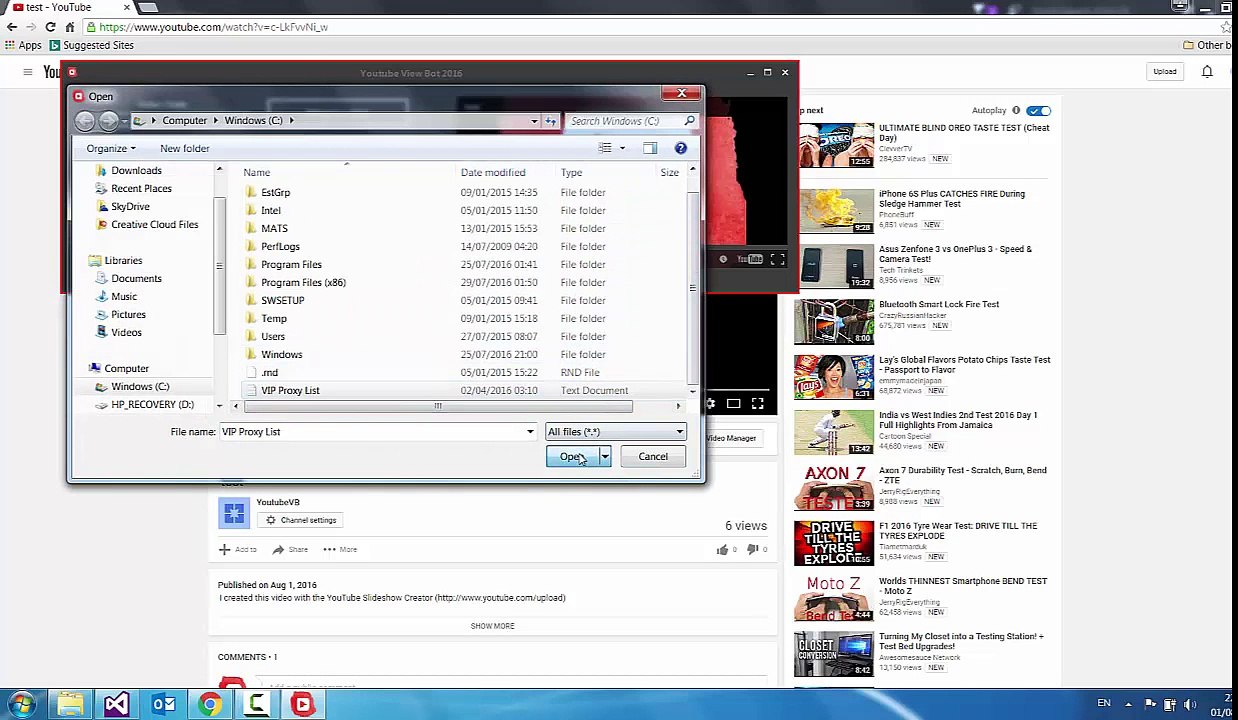Open the address bar history dropdown
Screen dimensions: 1238x720
coord(534,121)
